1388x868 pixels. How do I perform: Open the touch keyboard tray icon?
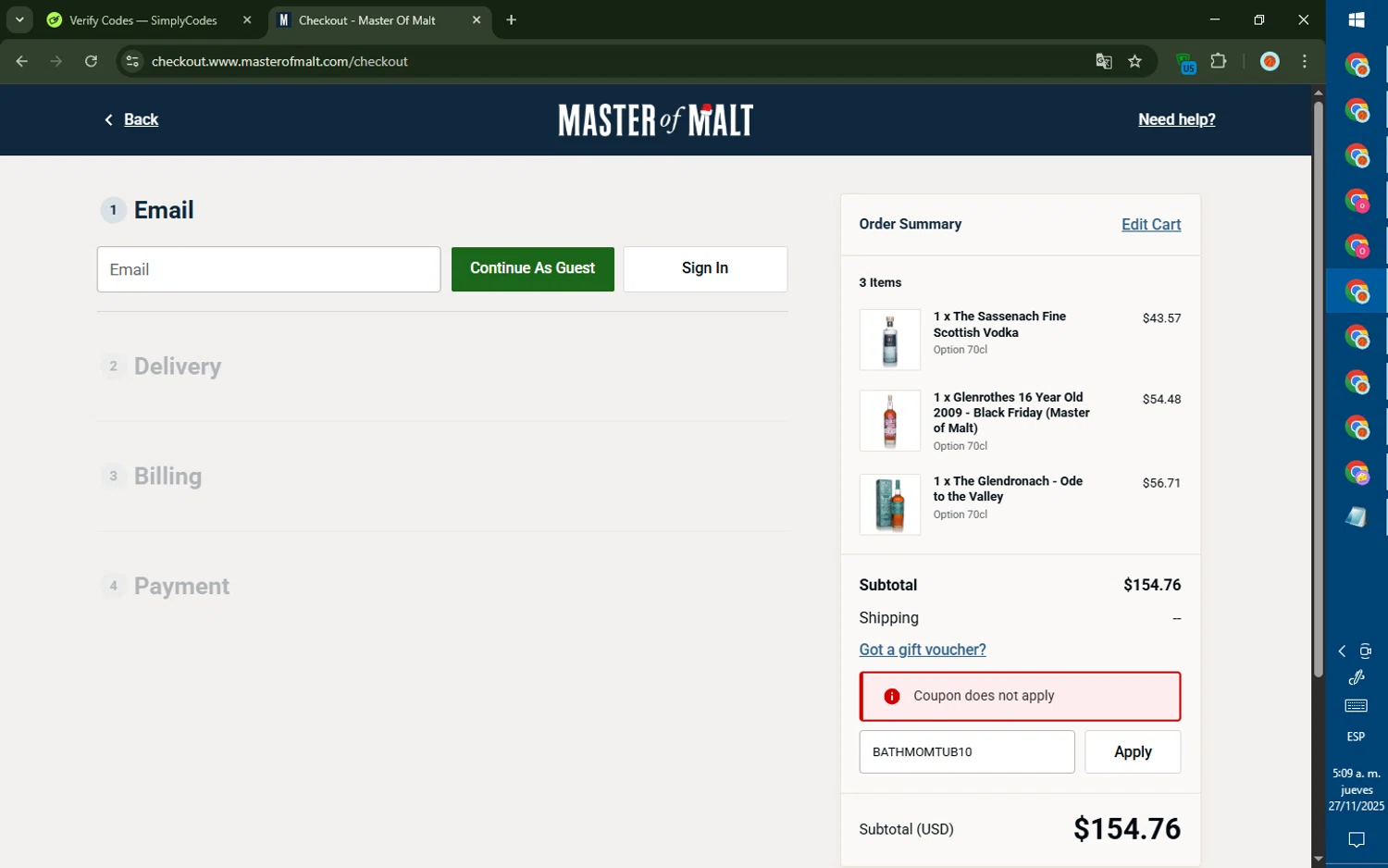(x=1357, y=706)
